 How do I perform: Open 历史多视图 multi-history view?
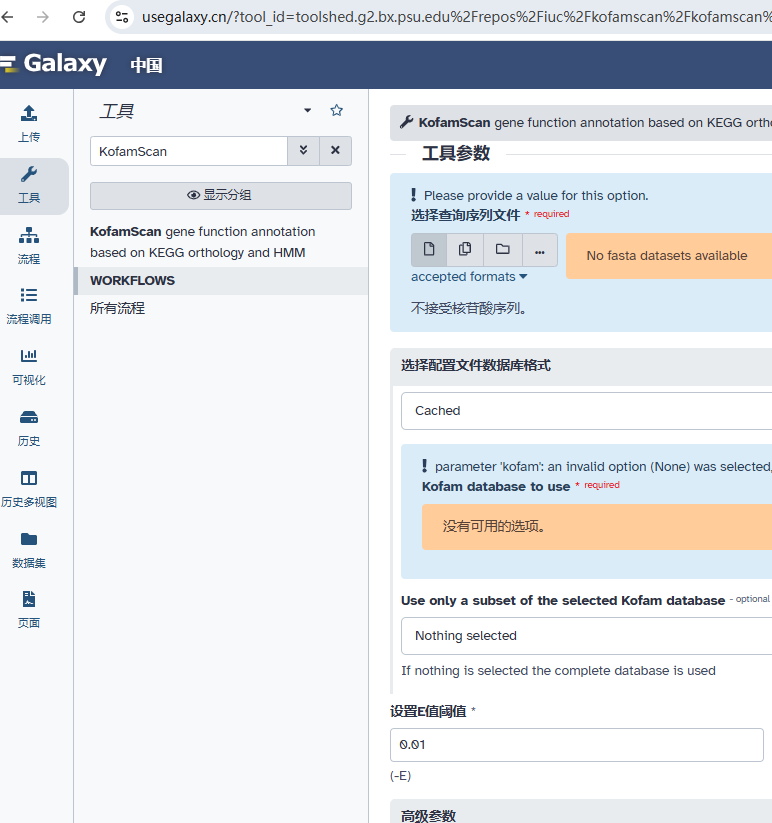coord(29,489)
